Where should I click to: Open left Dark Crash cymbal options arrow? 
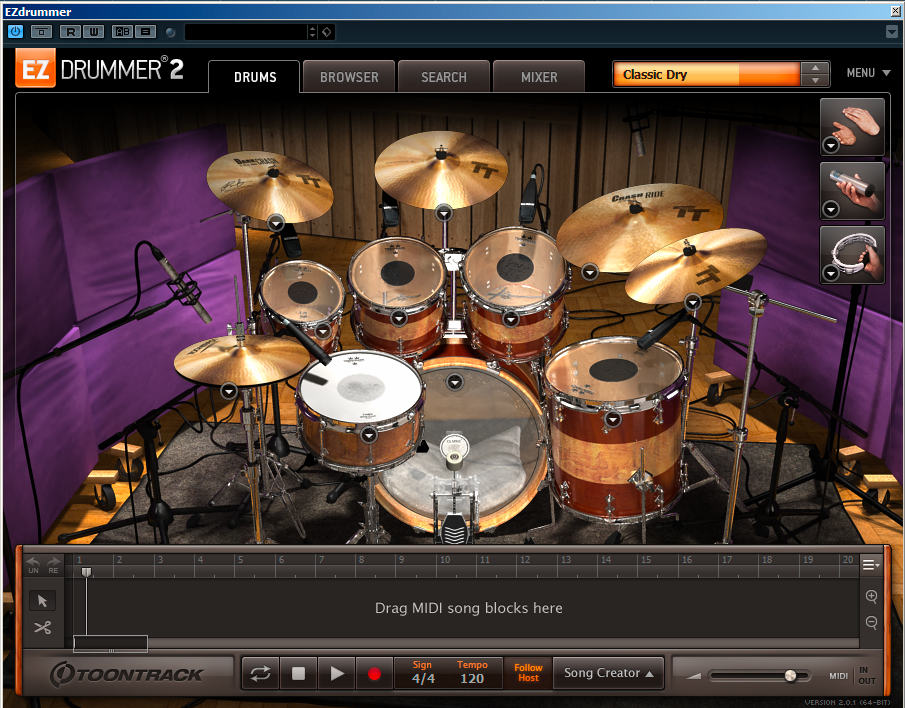(x=276, y=223)
